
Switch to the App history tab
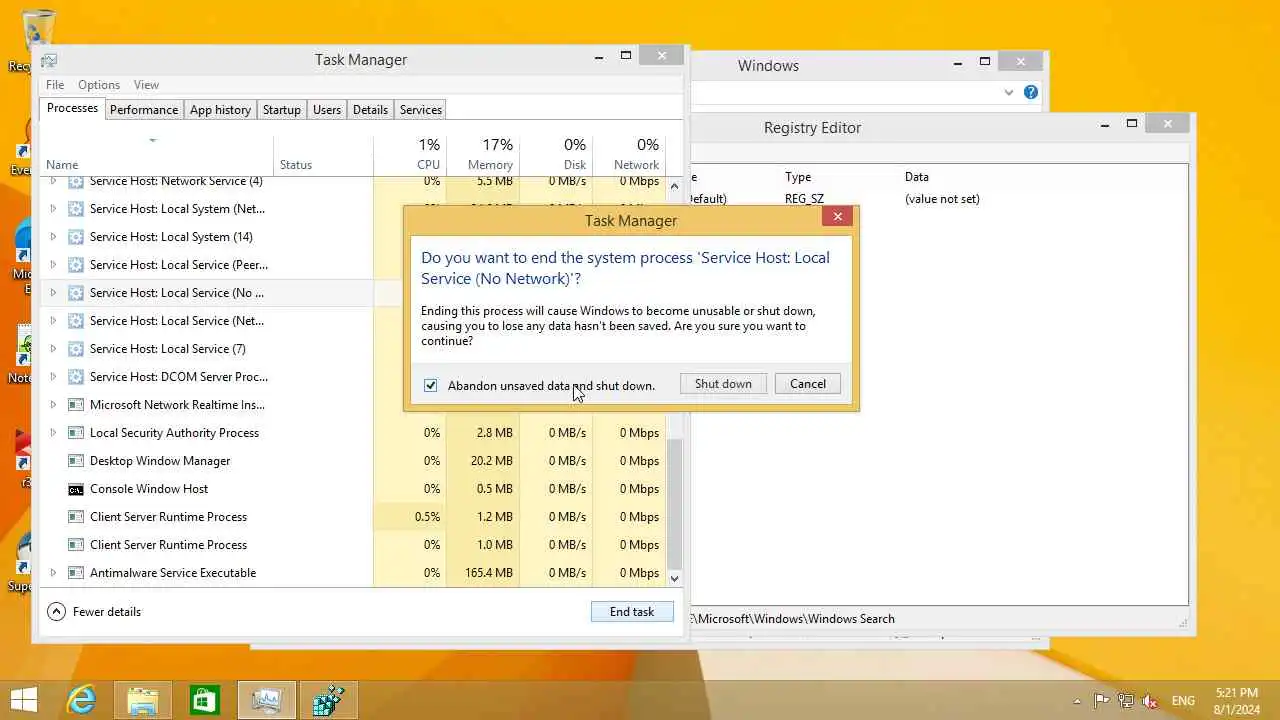pos(220,110)
